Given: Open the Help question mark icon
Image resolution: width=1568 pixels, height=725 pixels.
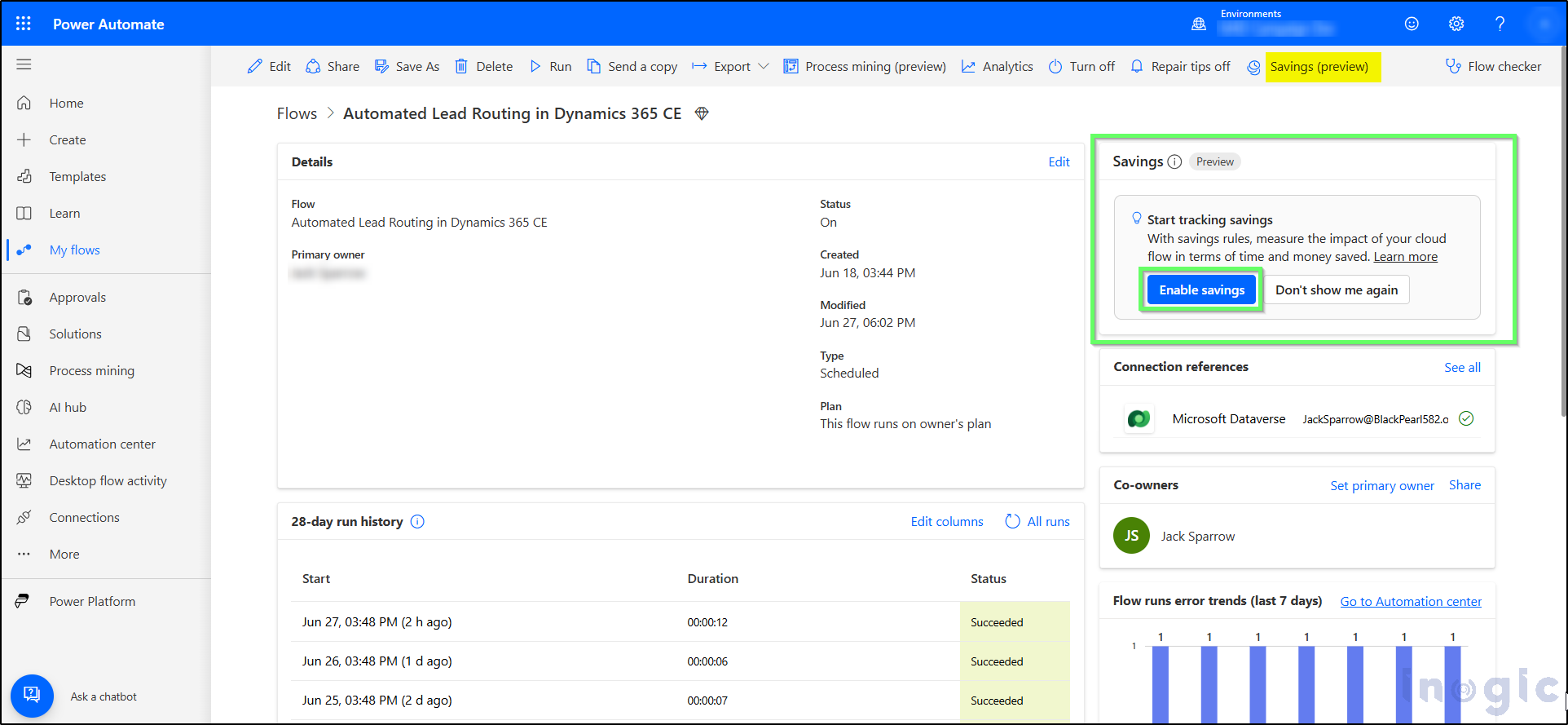Looking at the screenshot, I should tap(1500, 24).
